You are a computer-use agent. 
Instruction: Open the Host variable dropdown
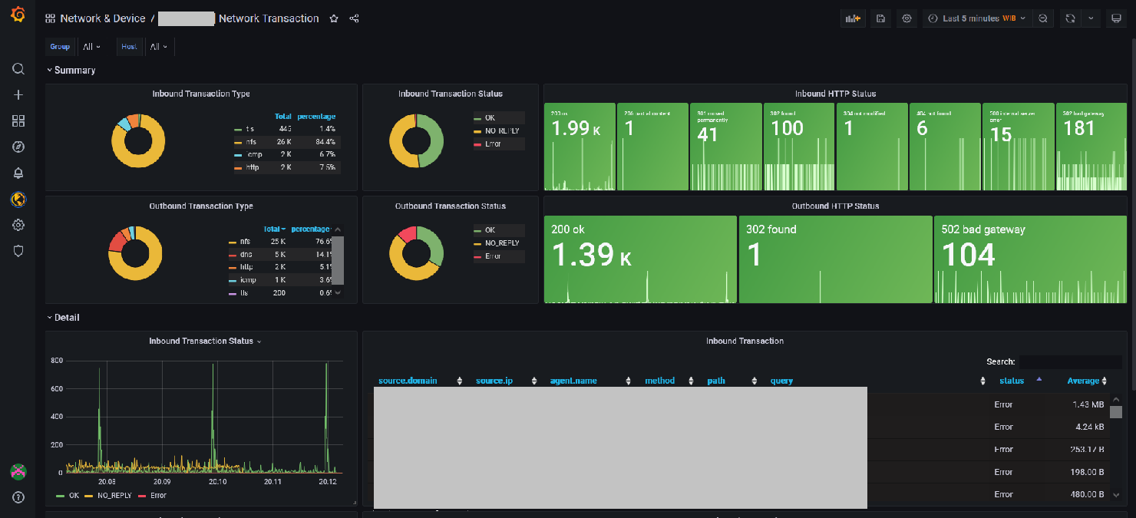click(158, 46)
